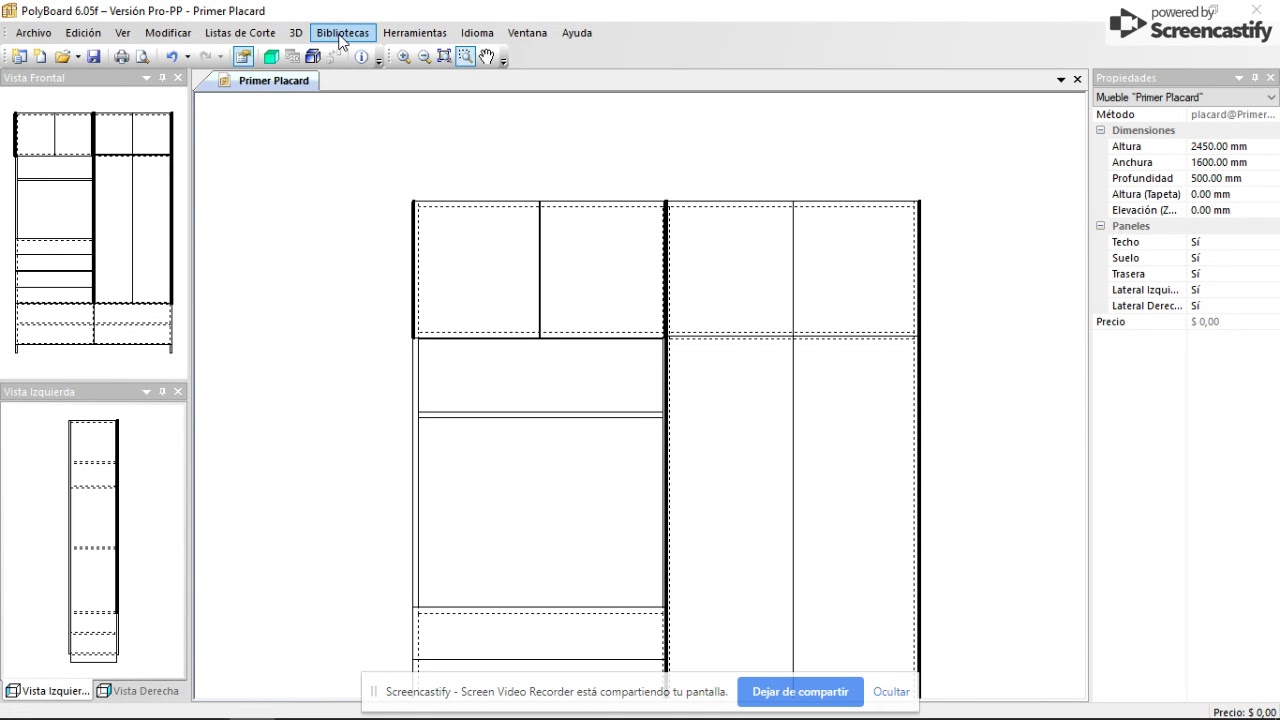The image size is (1280, 720).
Task: Click the Vista Frontal cabinet thumbnail
Action: [x=93, y=232]
